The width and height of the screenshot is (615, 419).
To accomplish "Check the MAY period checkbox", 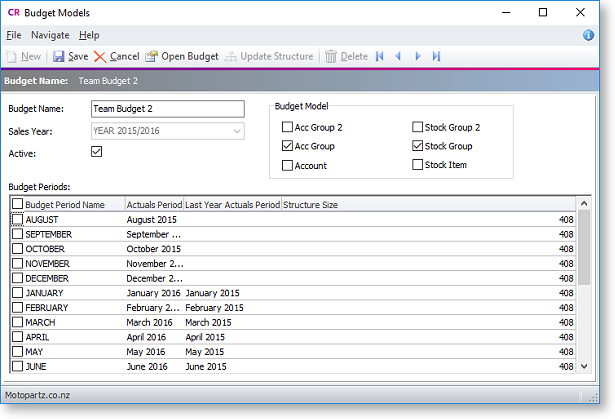I will tap(17, 351).
